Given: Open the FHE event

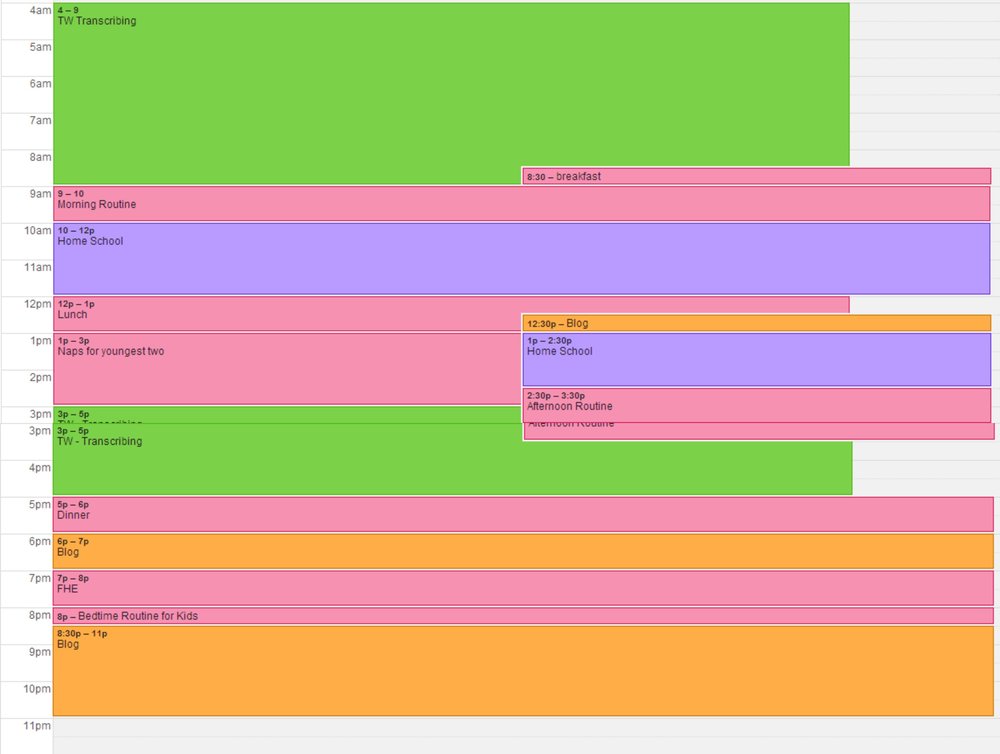Looking at the screenshot, I should [x=522, y=588].
